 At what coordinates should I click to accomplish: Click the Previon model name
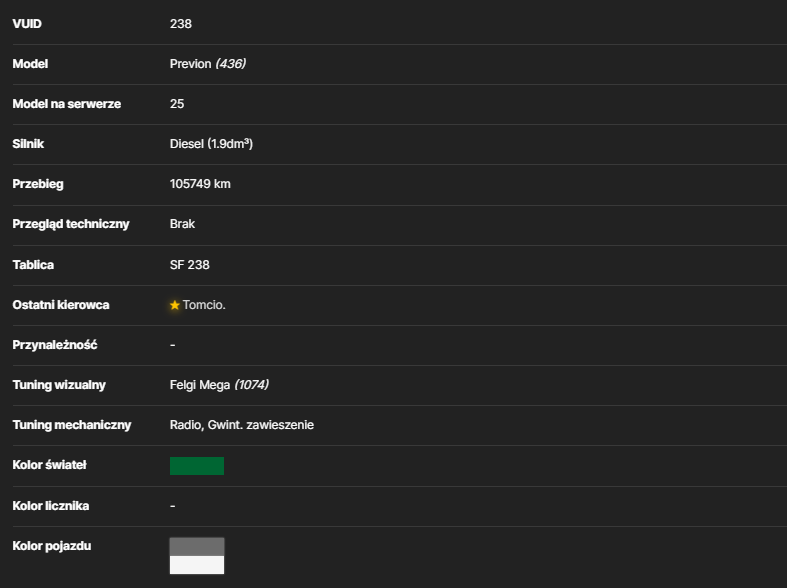pyautogui.click(x=190, y=64)
